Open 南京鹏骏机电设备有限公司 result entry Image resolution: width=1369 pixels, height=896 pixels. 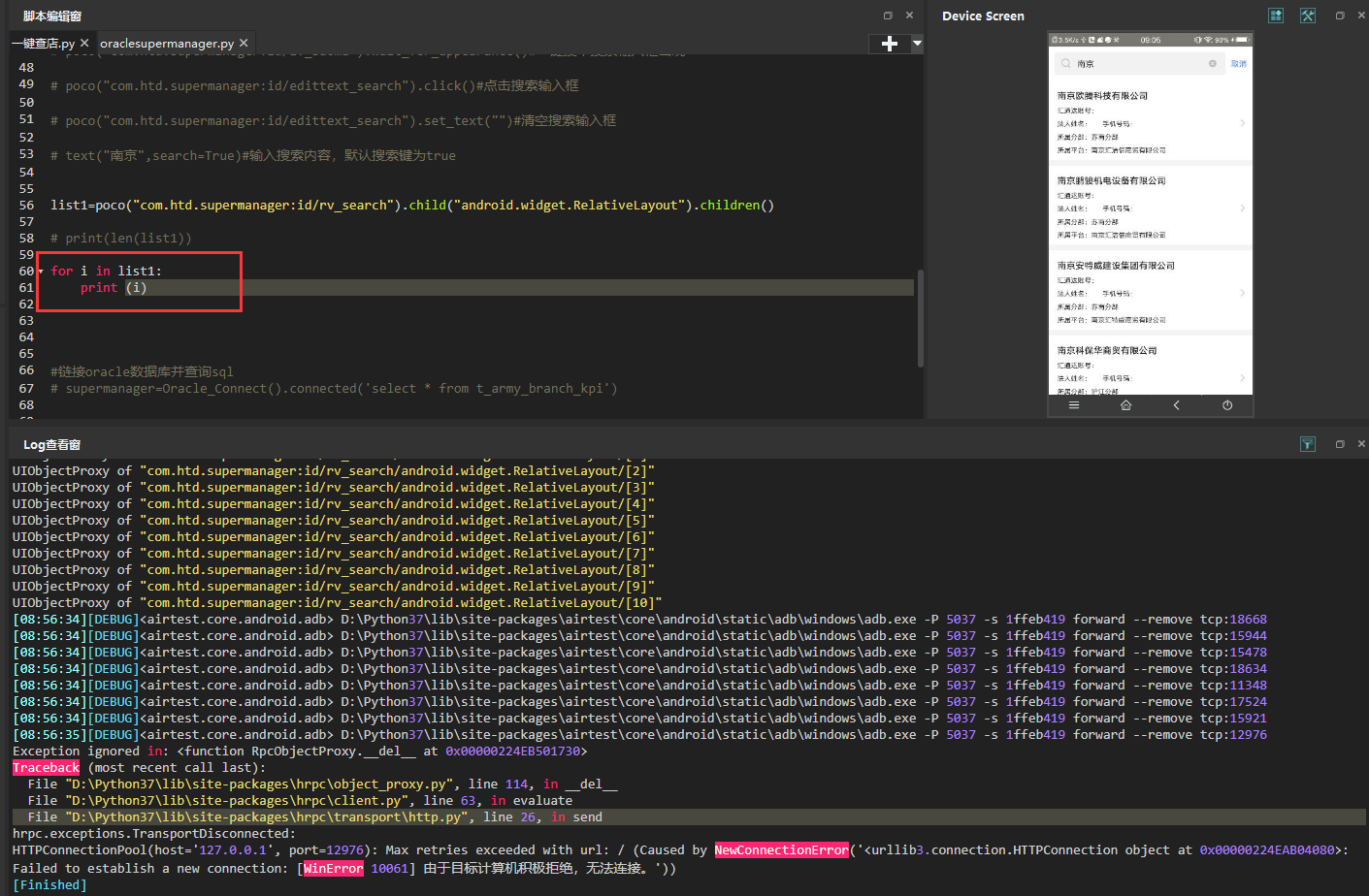1151,207
